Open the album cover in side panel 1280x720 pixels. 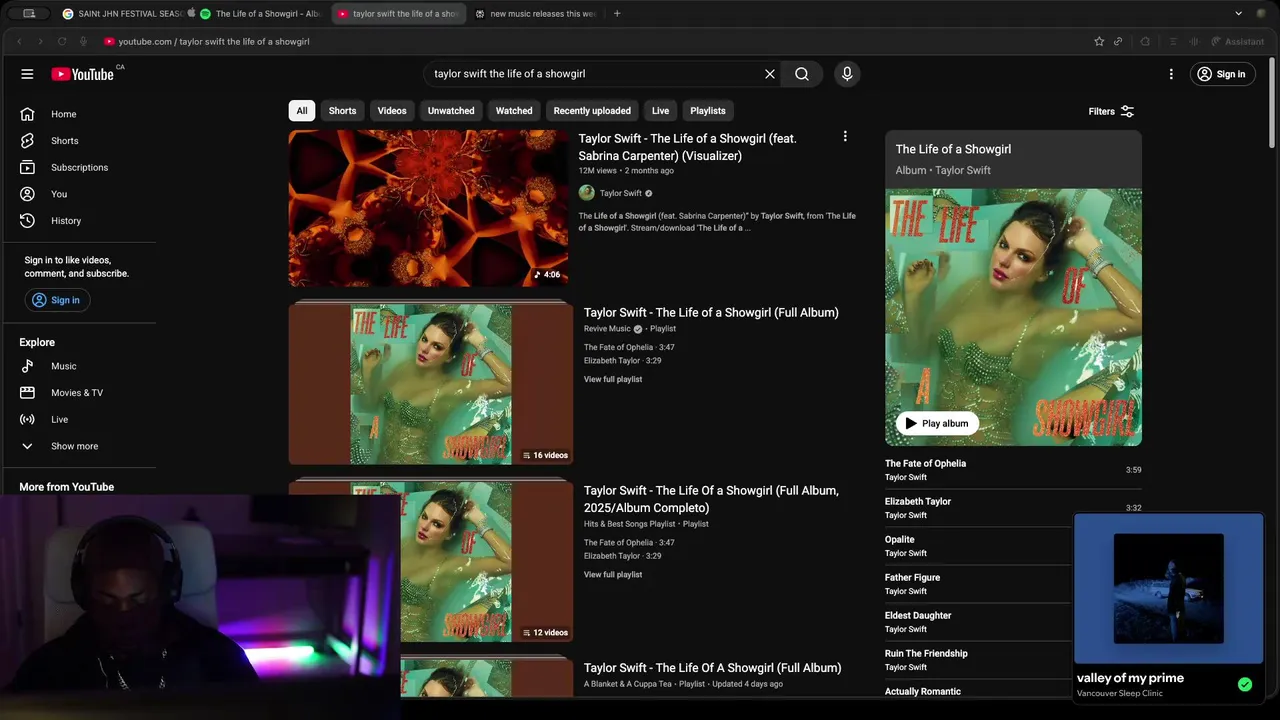1013,317
